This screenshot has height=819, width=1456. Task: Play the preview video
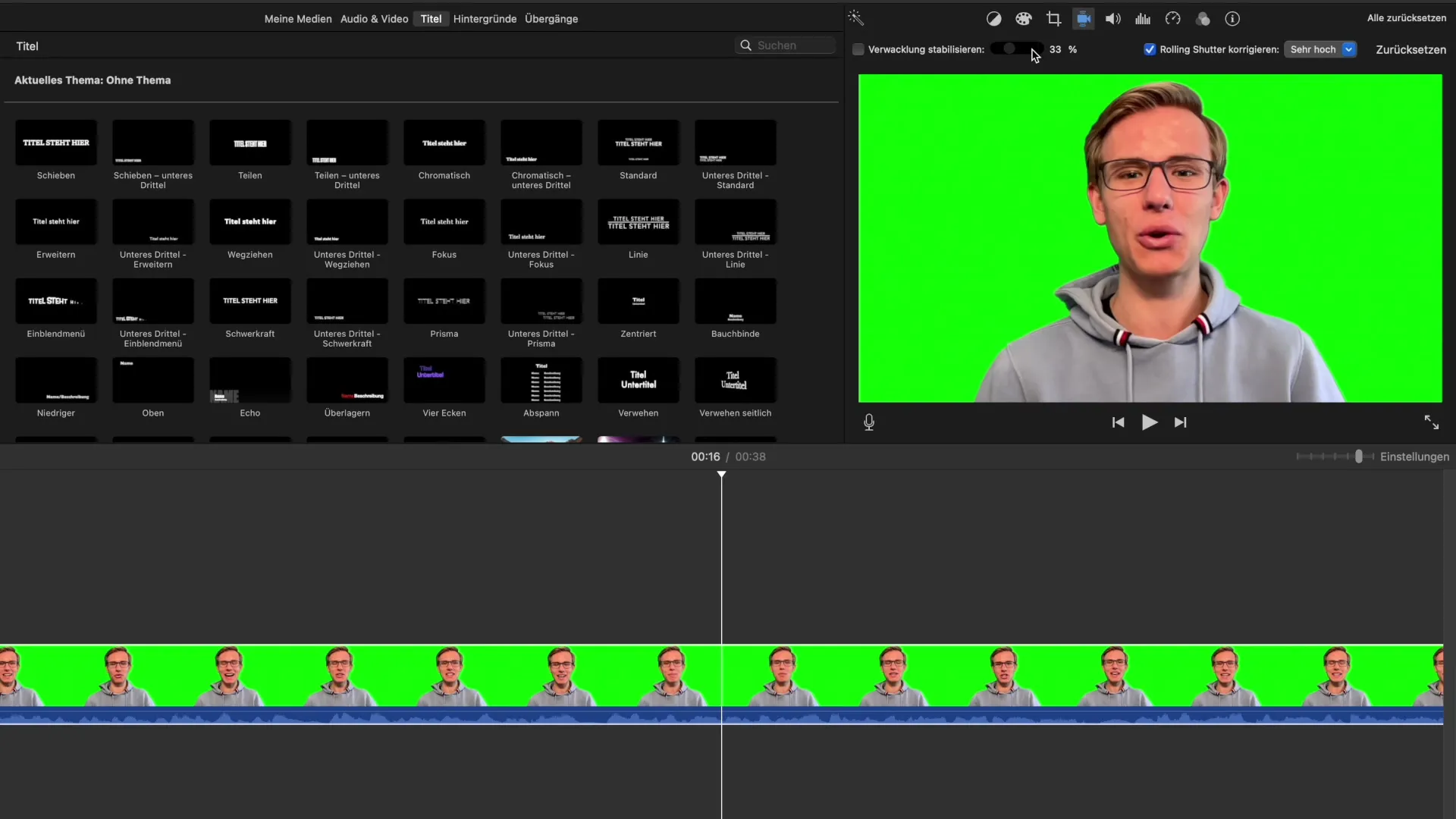click(x=1150, y=422)
